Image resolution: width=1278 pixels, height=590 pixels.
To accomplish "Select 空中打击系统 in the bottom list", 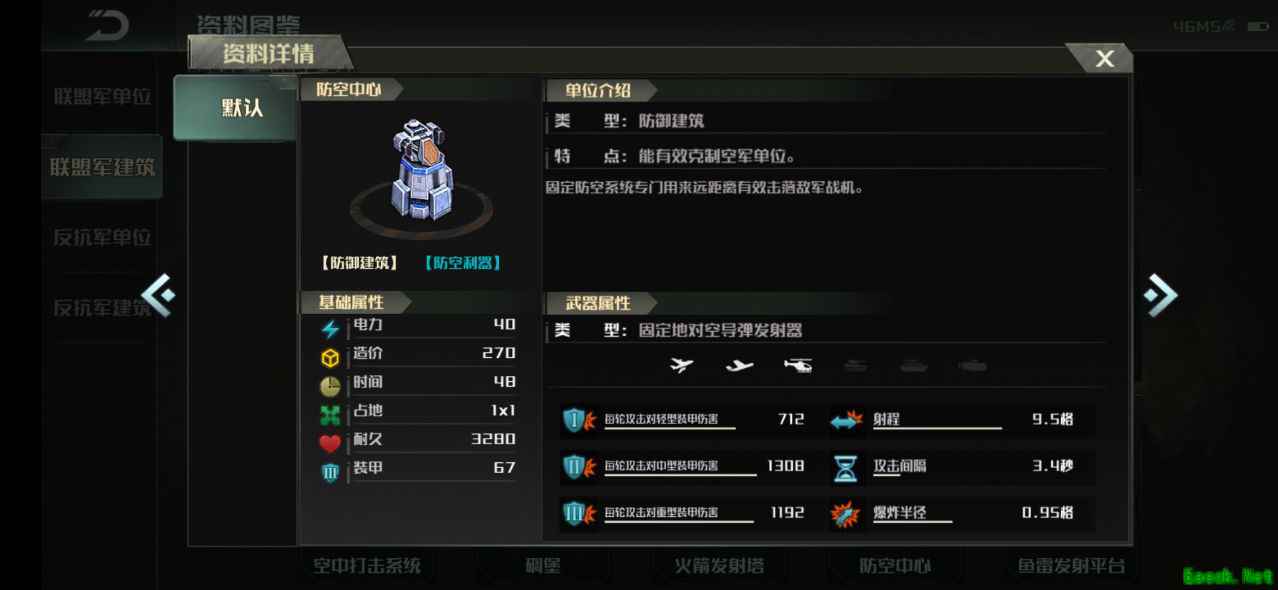I will (x=366, y=566).
